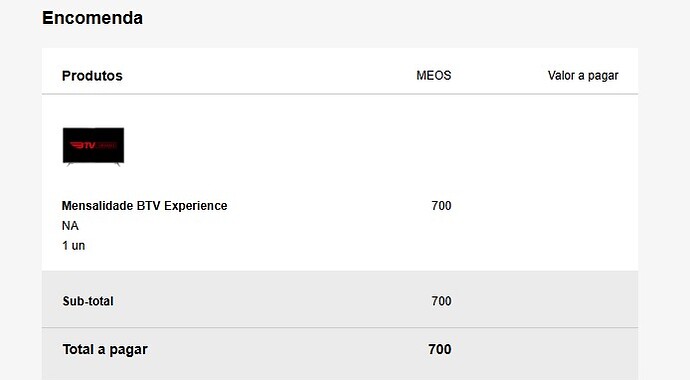
Task: Click the product's 700 MEOS price
Action: 441,205
